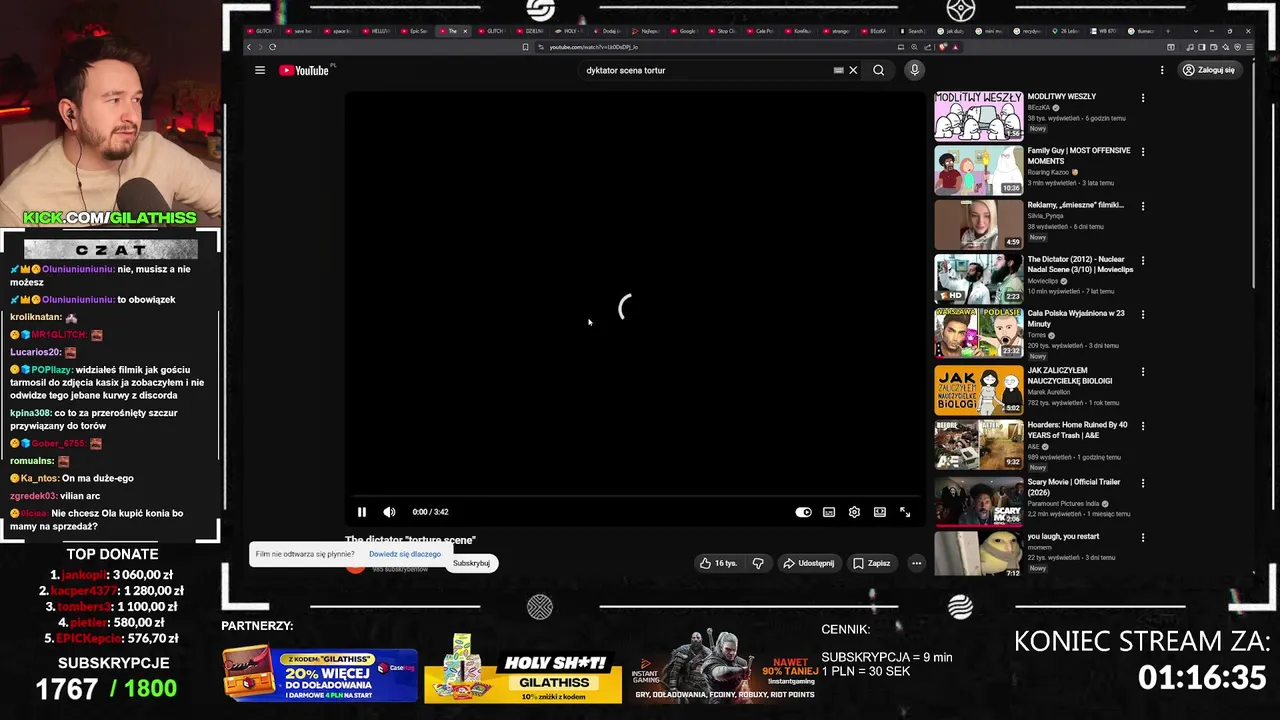This screenshot has width=1280, height=720.
Task: Go to the YouTube home logo
Action: pos(304,70)
